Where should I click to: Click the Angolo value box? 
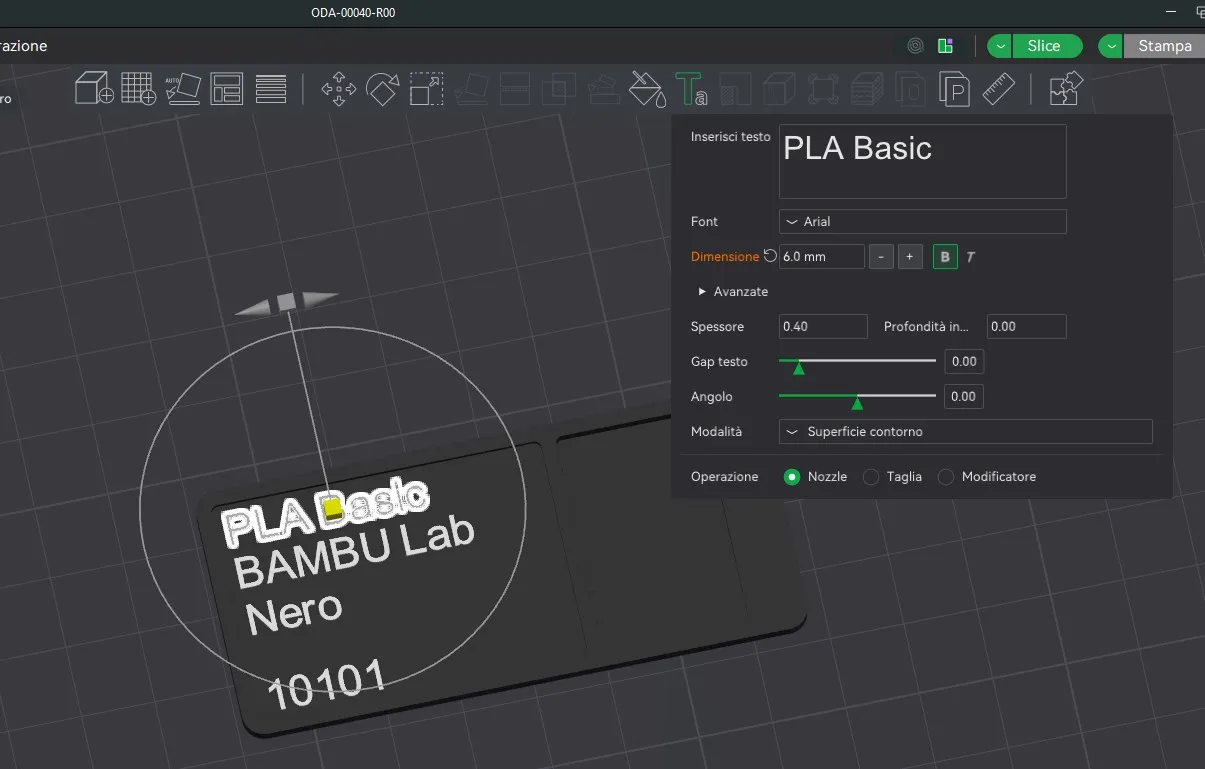coord(964,397)
